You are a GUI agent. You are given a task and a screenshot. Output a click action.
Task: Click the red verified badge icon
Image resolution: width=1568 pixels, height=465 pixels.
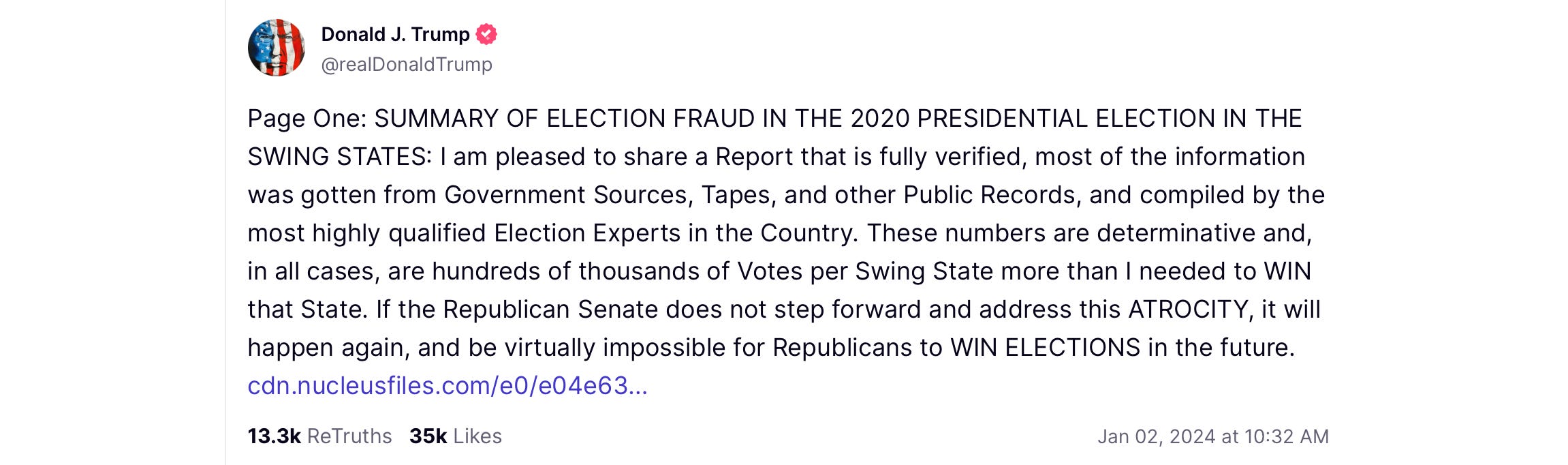click(486, 34)
